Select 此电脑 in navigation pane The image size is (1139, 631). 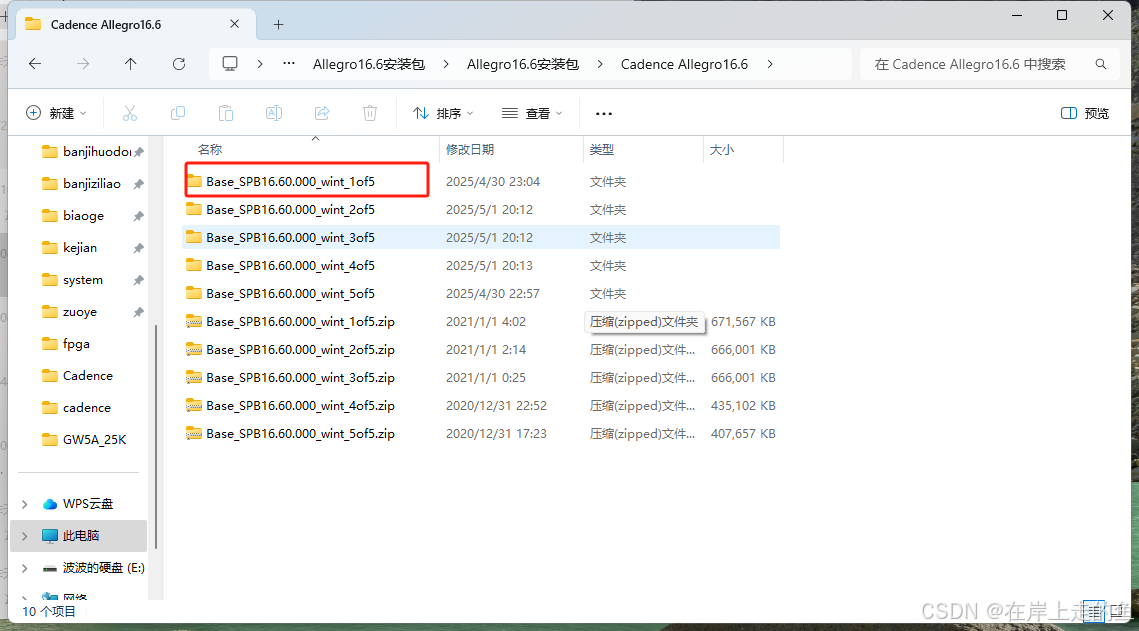click(80, 536)
